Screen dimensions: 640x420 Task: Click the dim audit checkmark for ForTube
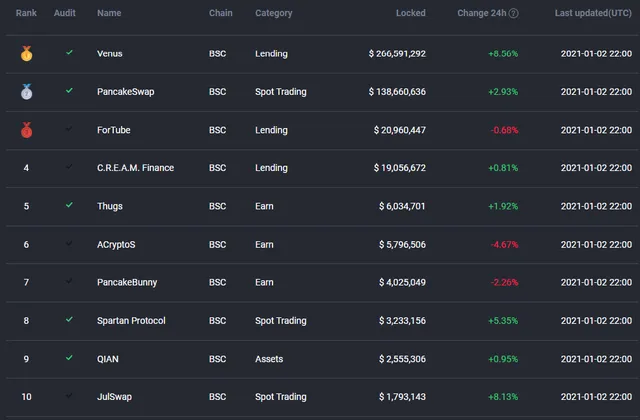(69, 129)
